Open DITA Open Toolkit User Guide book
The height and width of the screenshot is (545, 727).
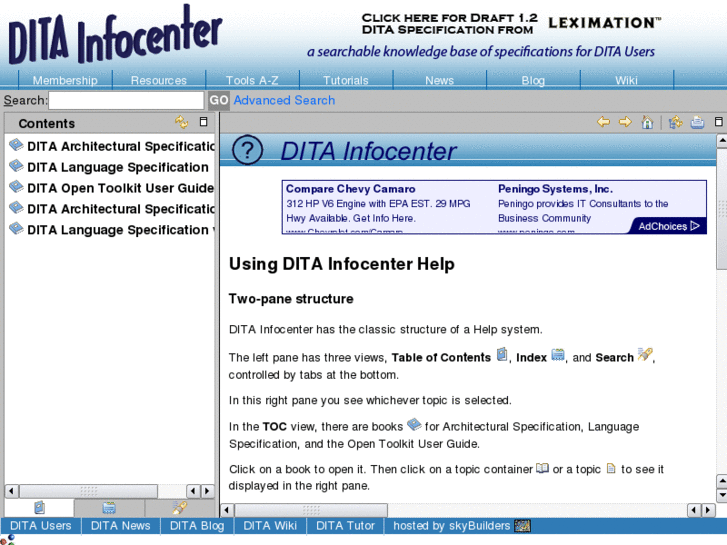pos(121,188)
